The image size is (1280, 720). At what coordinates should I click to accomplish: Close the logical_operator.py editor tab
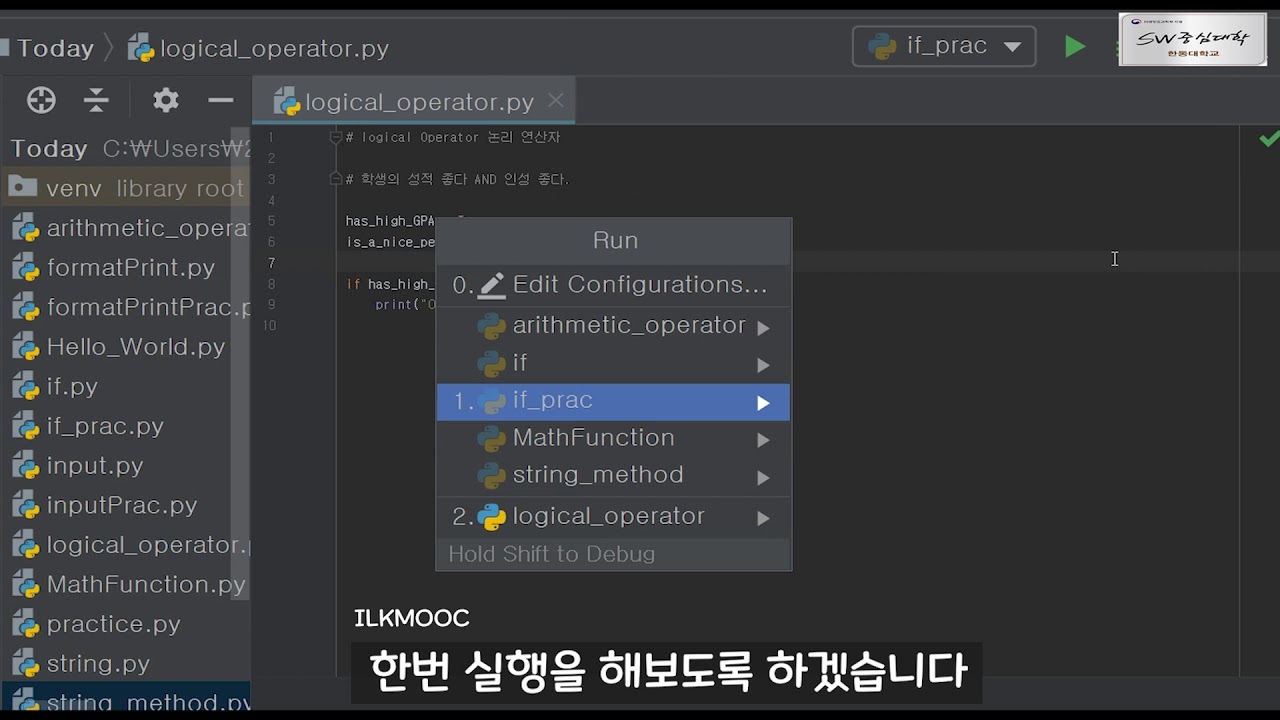[556, 101]
